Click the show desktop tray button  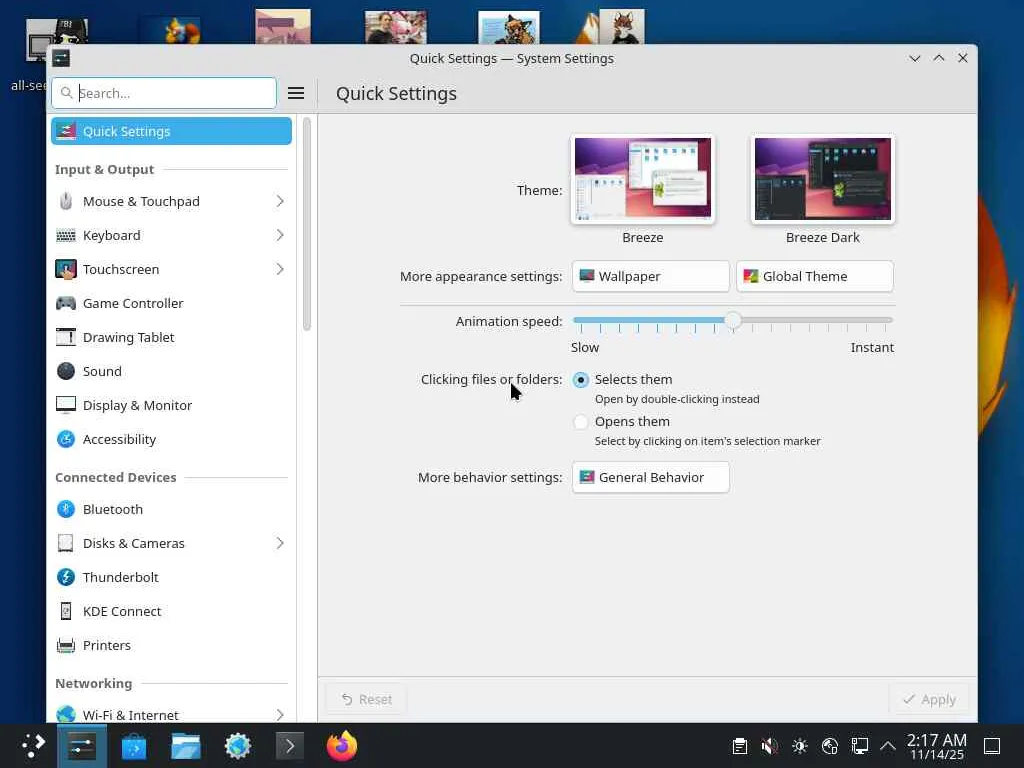992,745
